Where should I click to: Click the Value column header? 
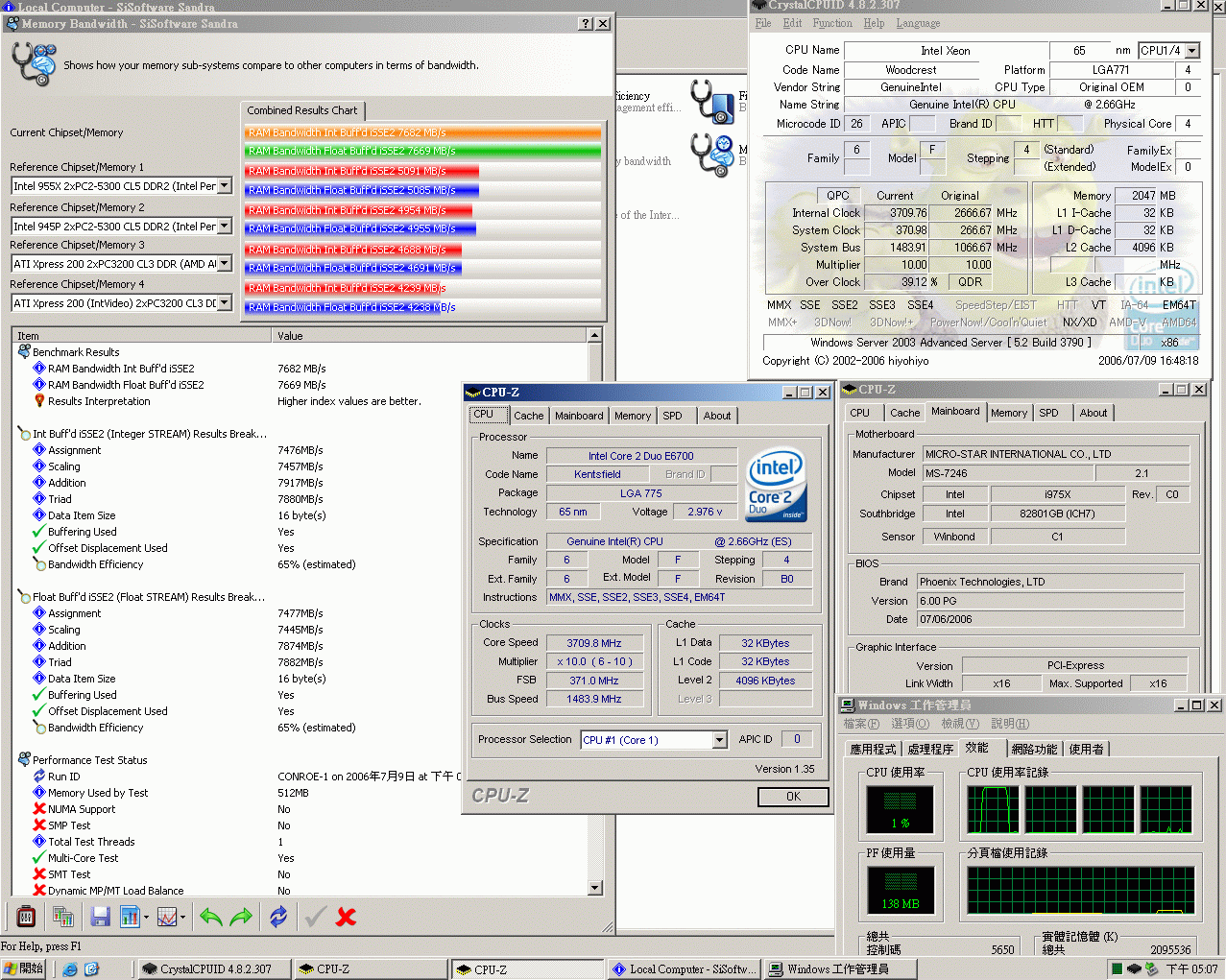tap(429, 336)
